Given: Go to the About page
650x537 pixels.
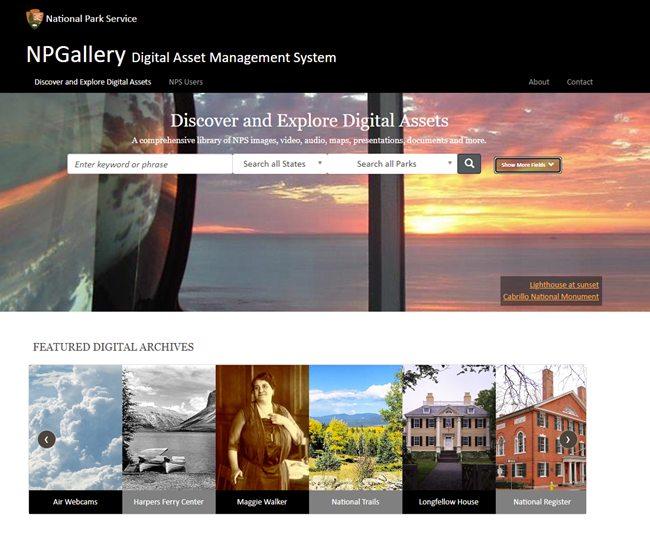Looking at the screenshot, I should 538,82.
